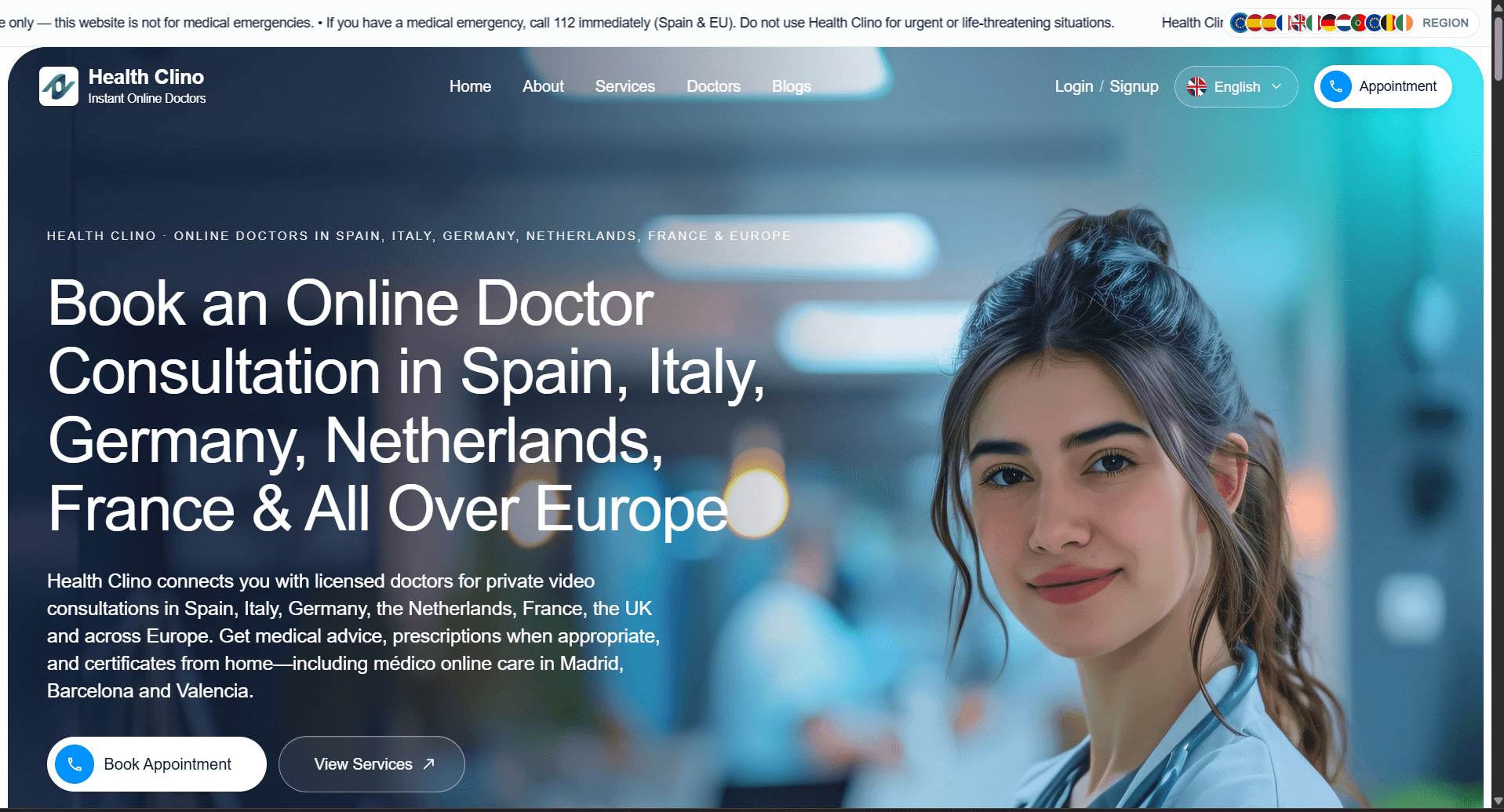The width and height of the screenshot is (1504, 812).
Task: Click the Health Clino brand name
Action: (146, 77)
